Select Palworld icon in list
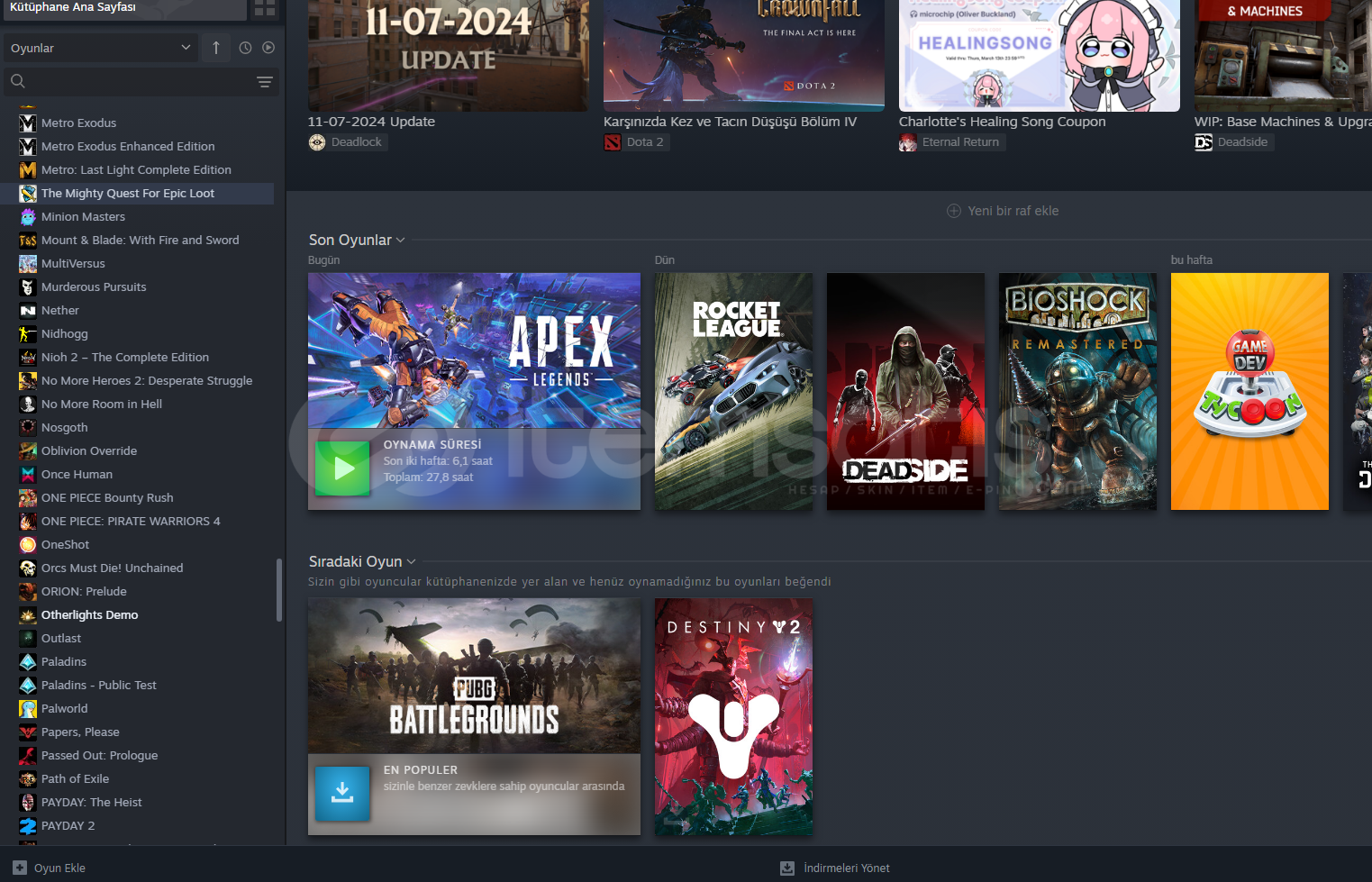The height and width of the screenshot is (882, 1372). (28, 708)
